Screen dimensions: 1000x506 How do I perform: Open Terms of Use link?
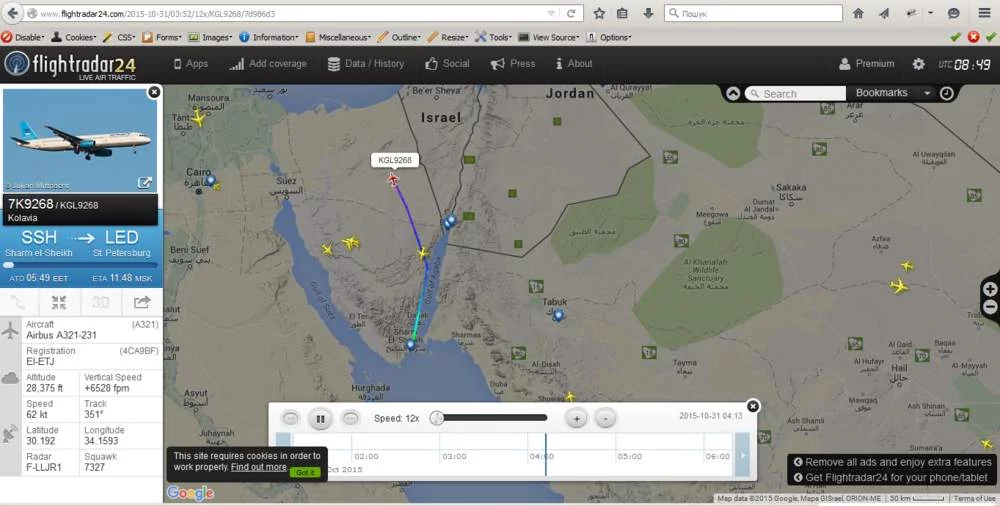[x=974, y=498]
